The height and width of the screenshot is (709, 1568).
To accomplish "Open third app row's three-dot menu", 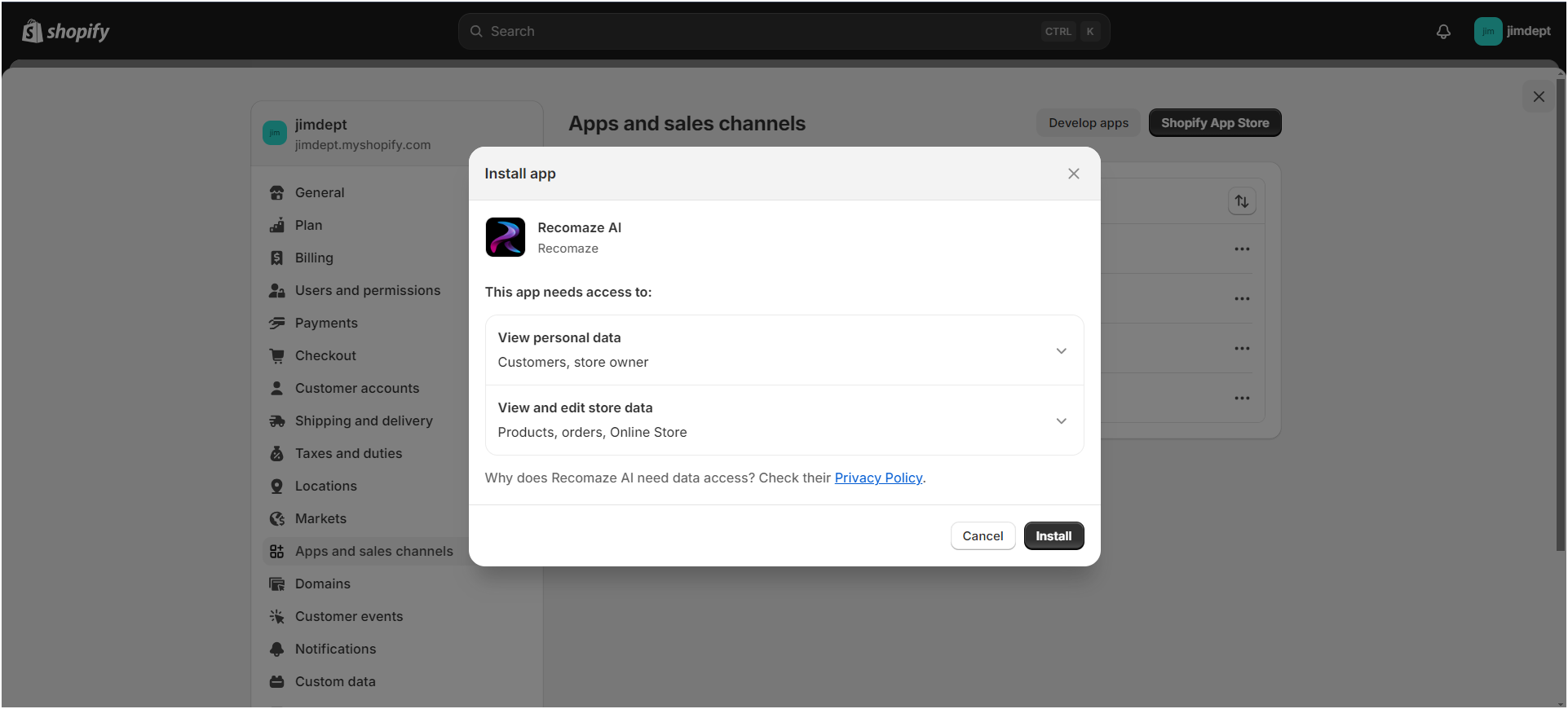I will tap(1242, 348).
